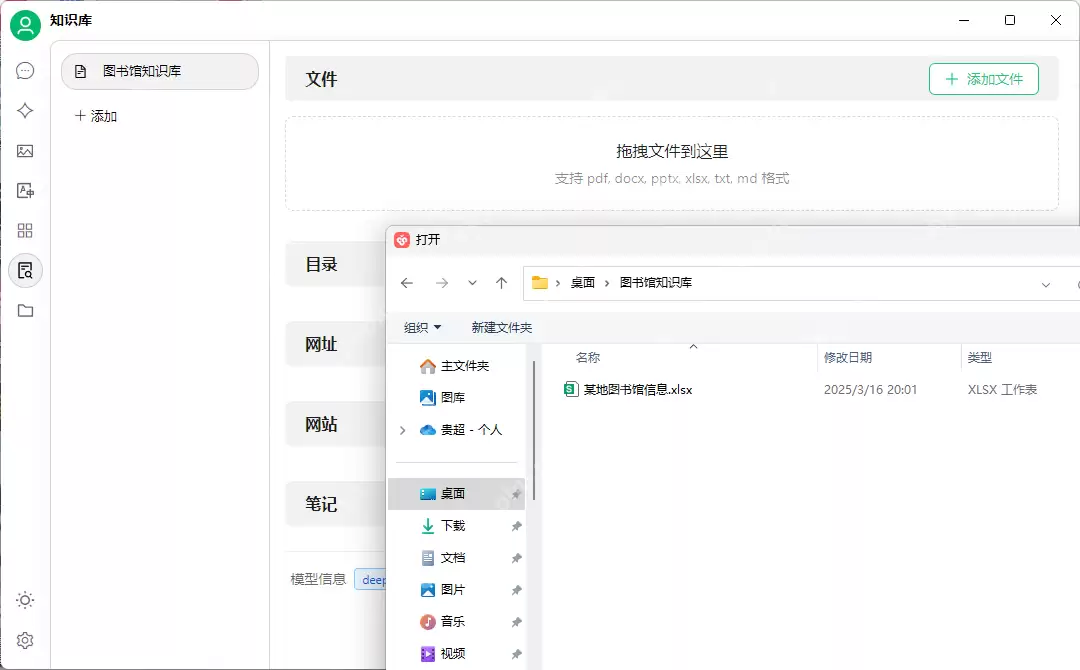Open the apps grid panel
Screen dimensions: 1080x670
pos(25,230)
